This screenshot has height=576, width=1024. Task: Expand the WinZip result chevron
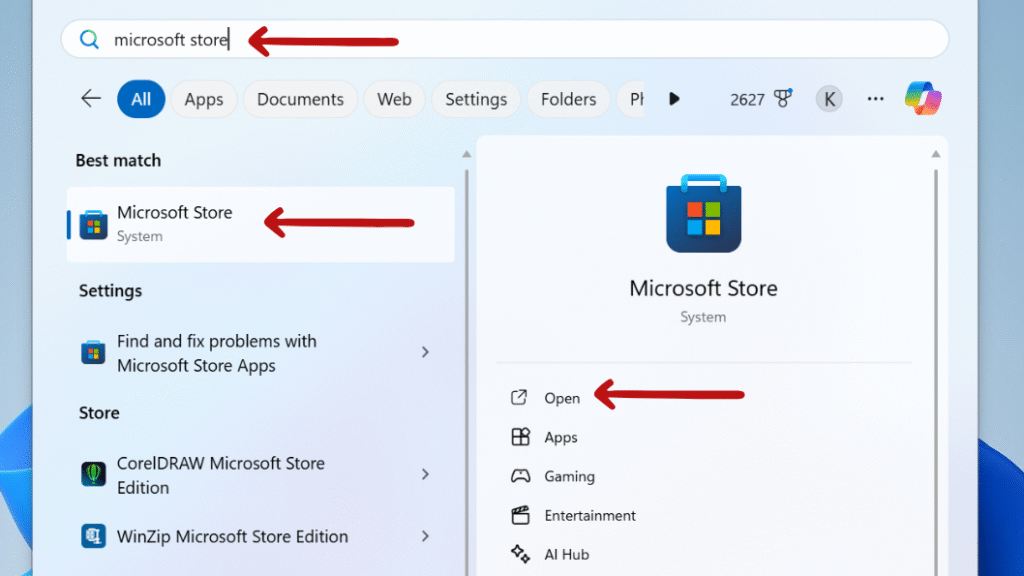click(x=425, y=536)
